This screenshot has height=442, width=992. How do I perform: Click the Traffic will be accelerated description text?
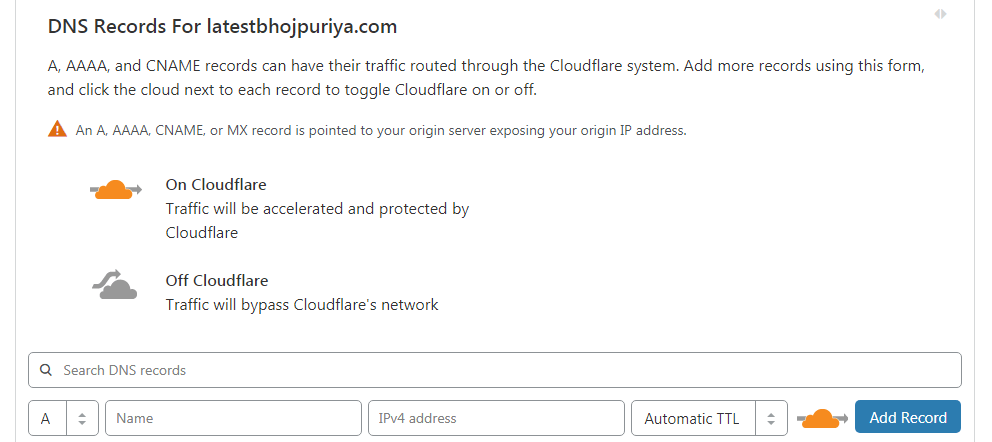(x=317, y=221)
